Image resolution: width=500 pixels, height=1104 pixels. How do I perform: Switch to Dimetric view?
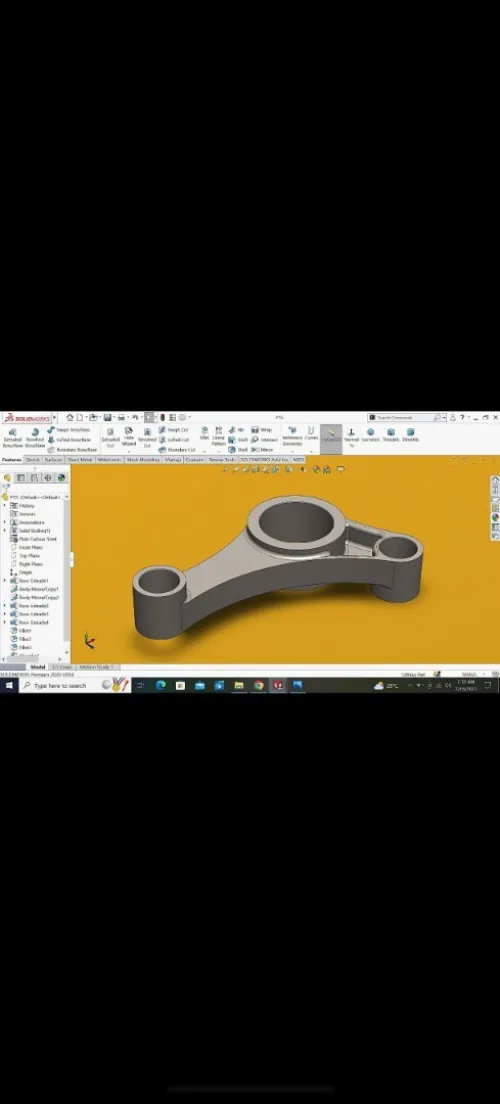411,435
